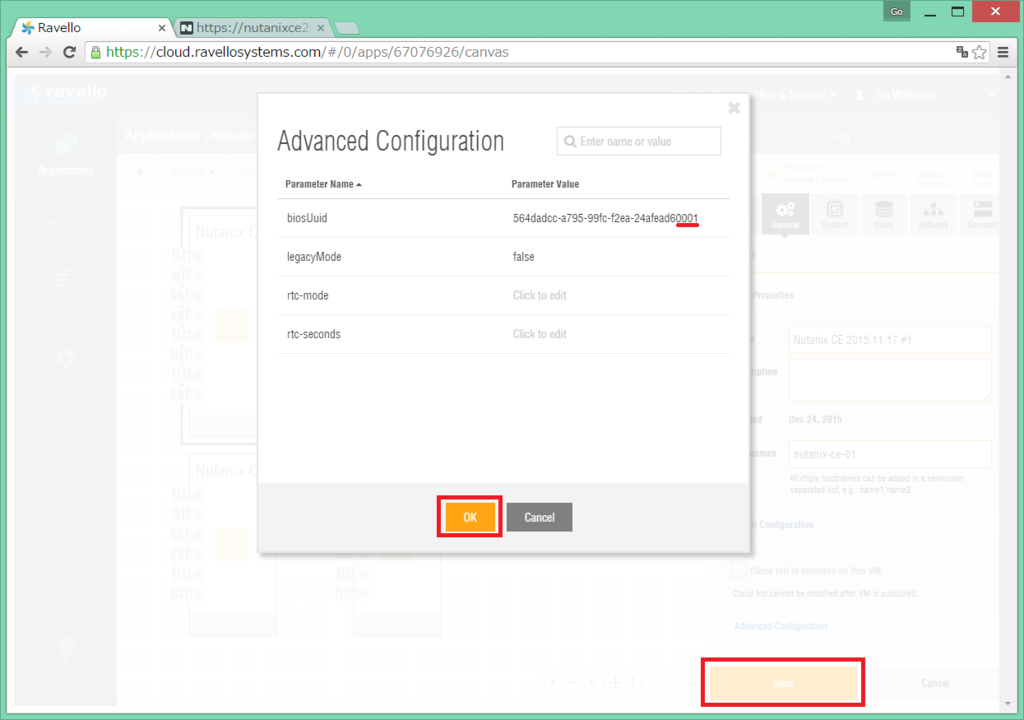Viewport: 1024px width, 720px height.
Task: Click Cancel in the Advanced Configuration dialog
Action: pyautogui.click(x=539, y=517)
